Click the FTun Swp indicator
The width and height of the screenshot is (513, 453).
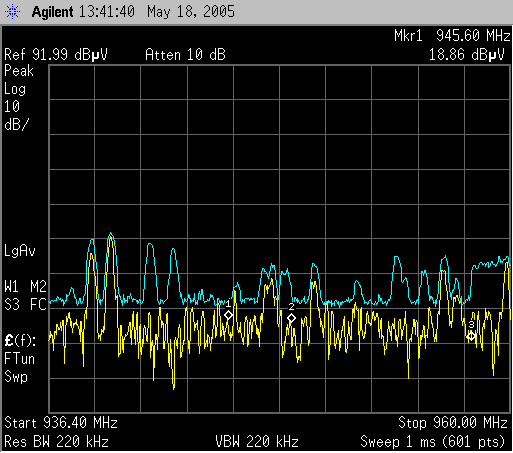click(x=19, y=368)
